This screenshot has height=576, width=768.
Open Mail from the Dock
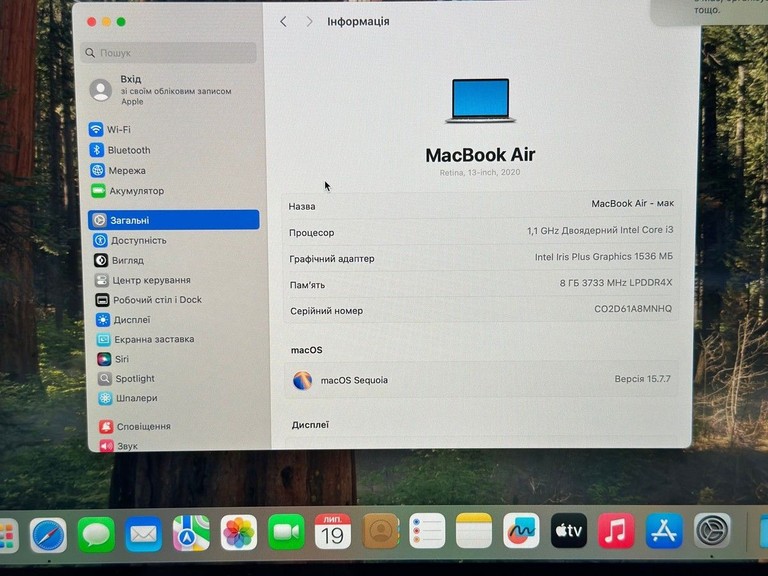click(144, 534)
